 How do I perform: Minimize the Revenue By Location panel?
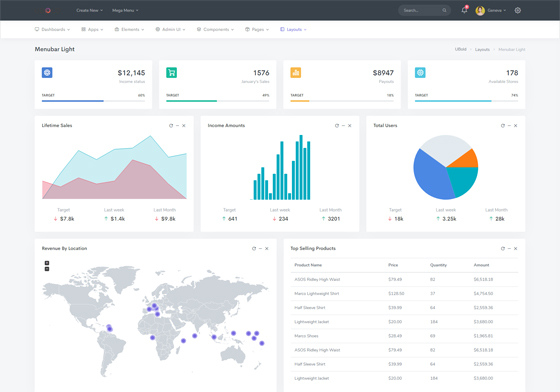pyautogui.click(x=260, y=248)
